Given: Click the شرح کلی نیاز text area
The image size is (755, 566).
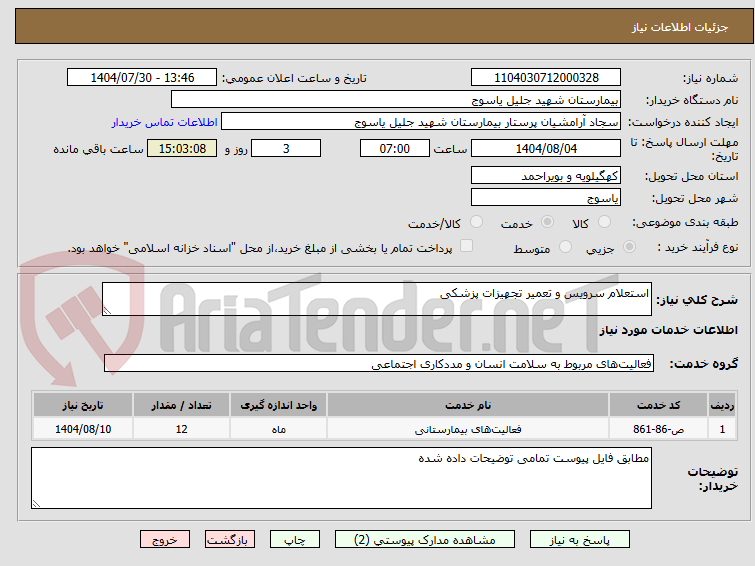Looking at the screenshot, I should point(377,299).
